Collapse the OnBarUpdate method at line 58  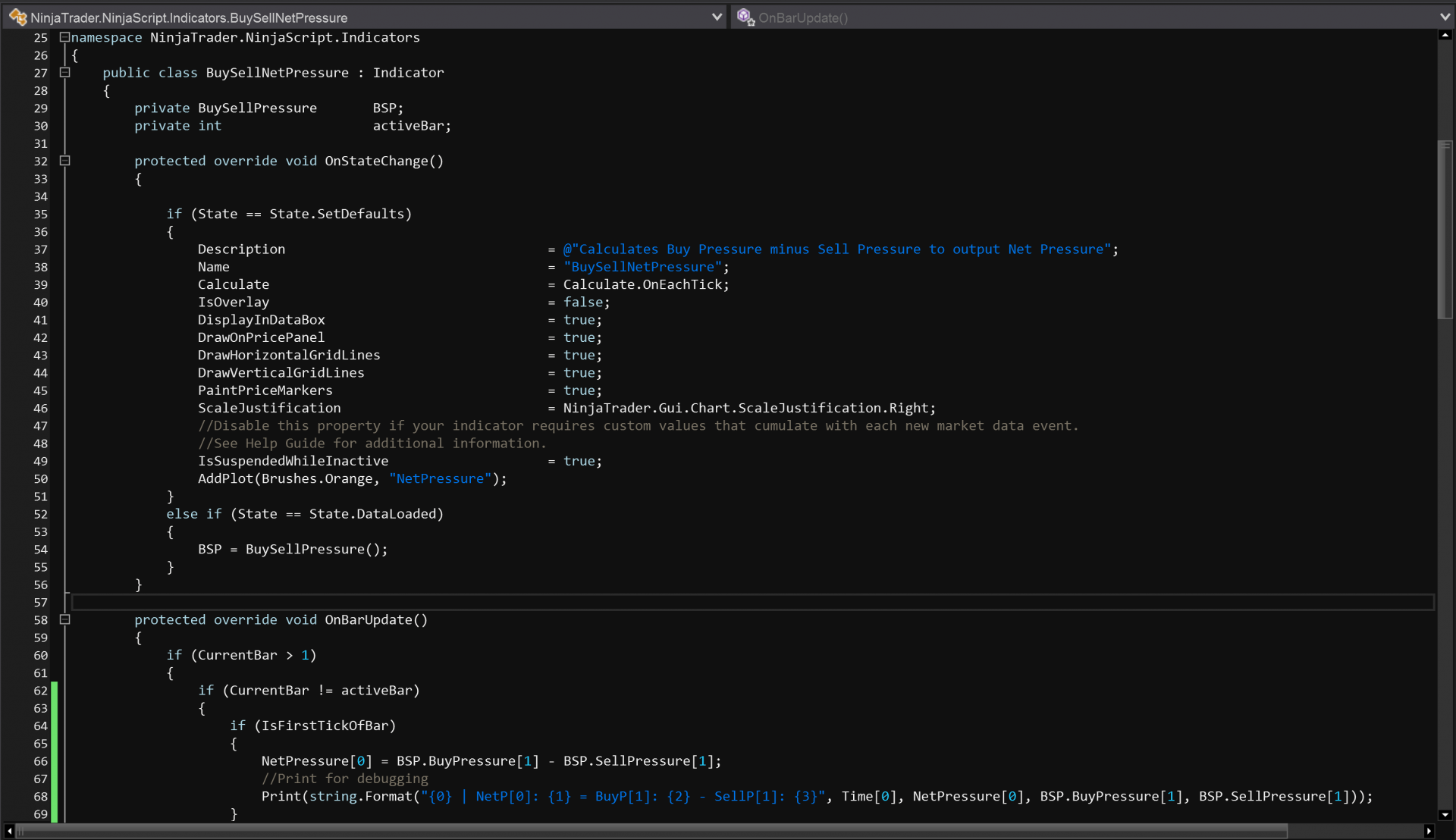coord(64,619)
